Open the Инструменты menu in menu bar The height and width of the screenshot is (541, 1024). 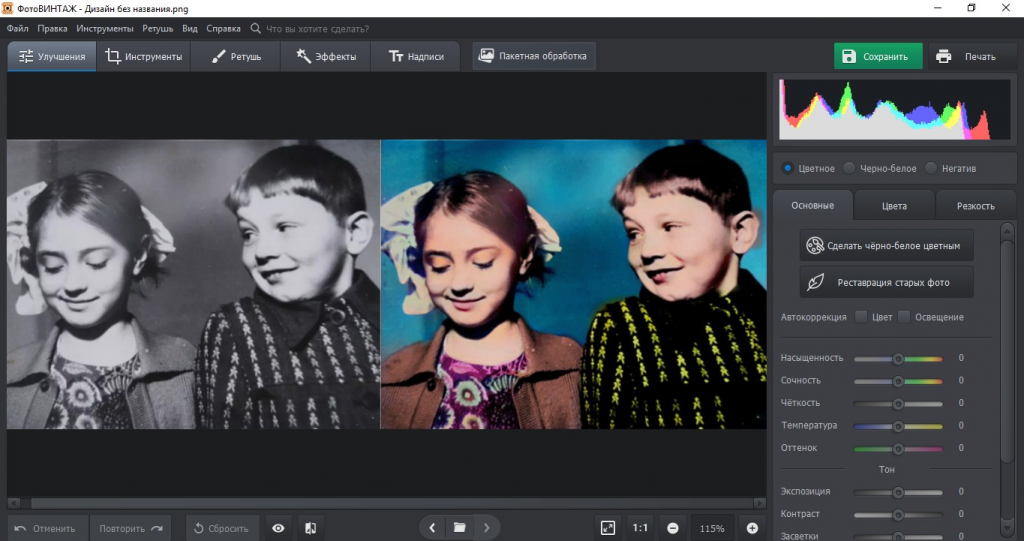click(x=105, y=29)
